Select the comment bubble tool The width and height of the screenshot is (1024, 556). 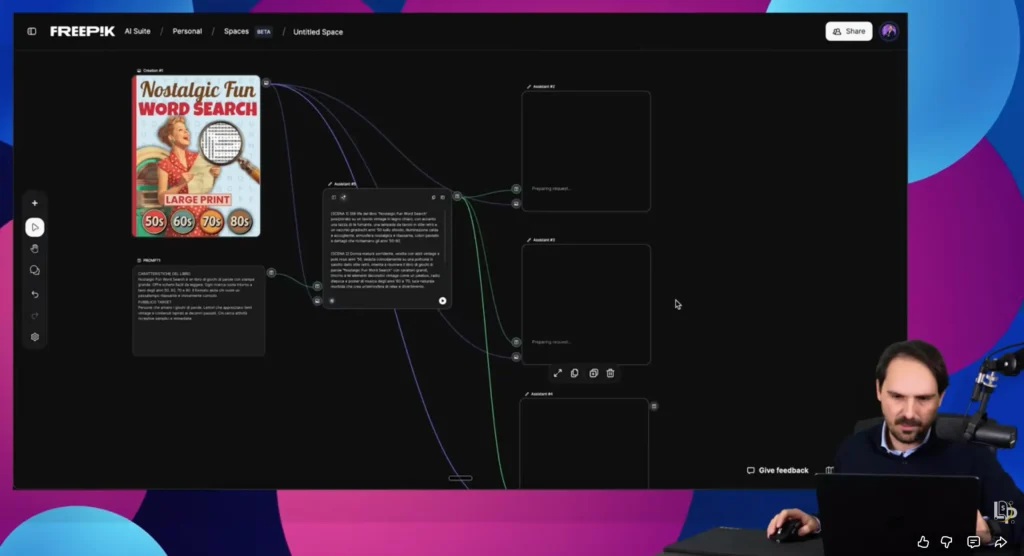(35, 270)
